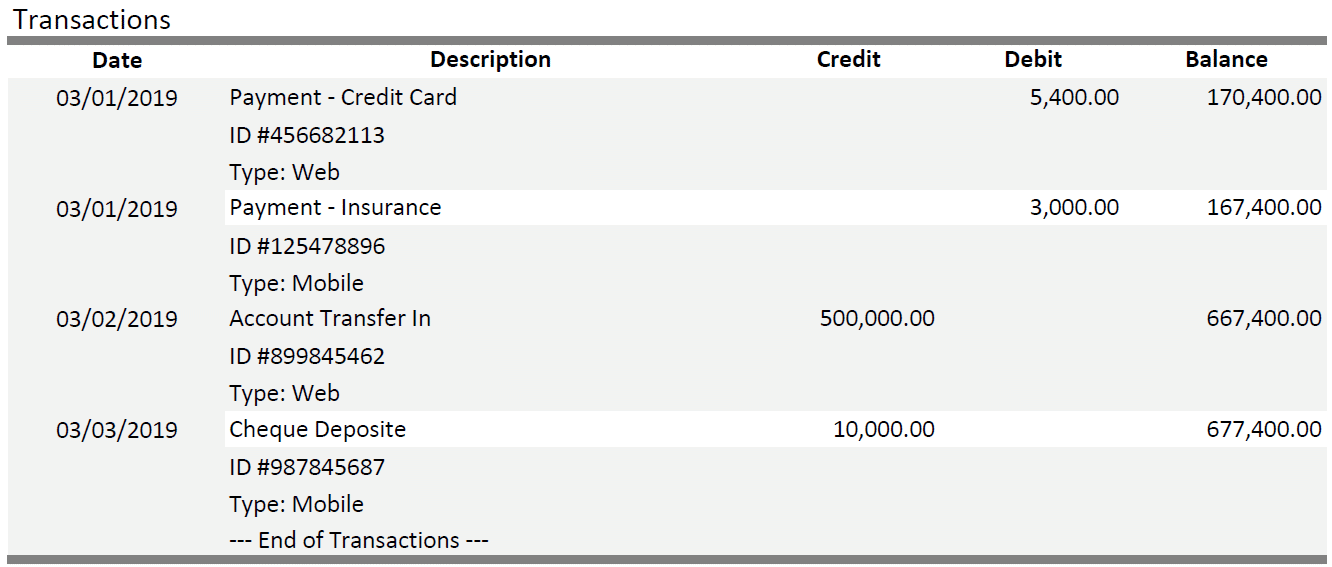
Task: Select the Payment - Credit Card description
Action: click(x=343, y=98)
